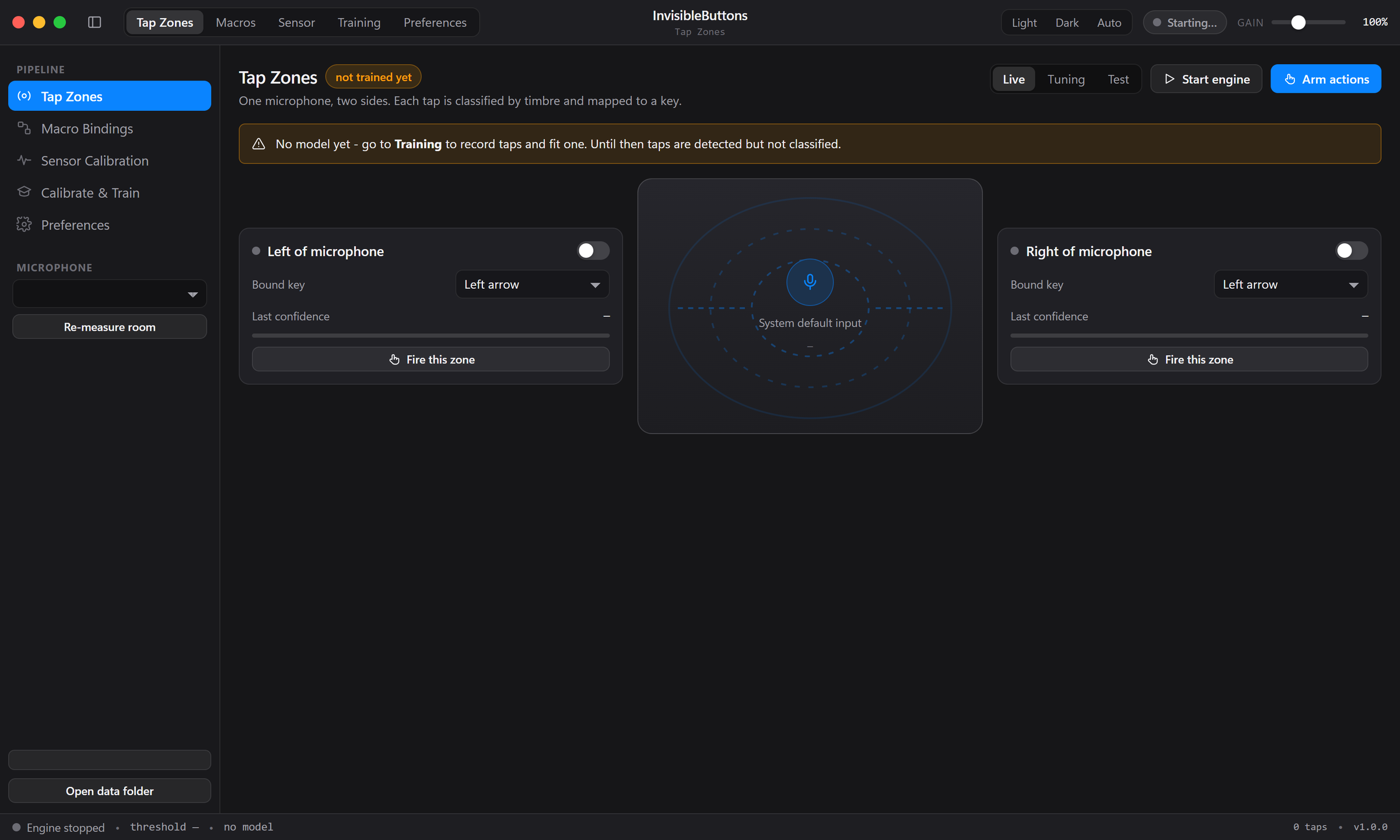
Task: Click Re-measure room button
Action: [x=110, y=327]
